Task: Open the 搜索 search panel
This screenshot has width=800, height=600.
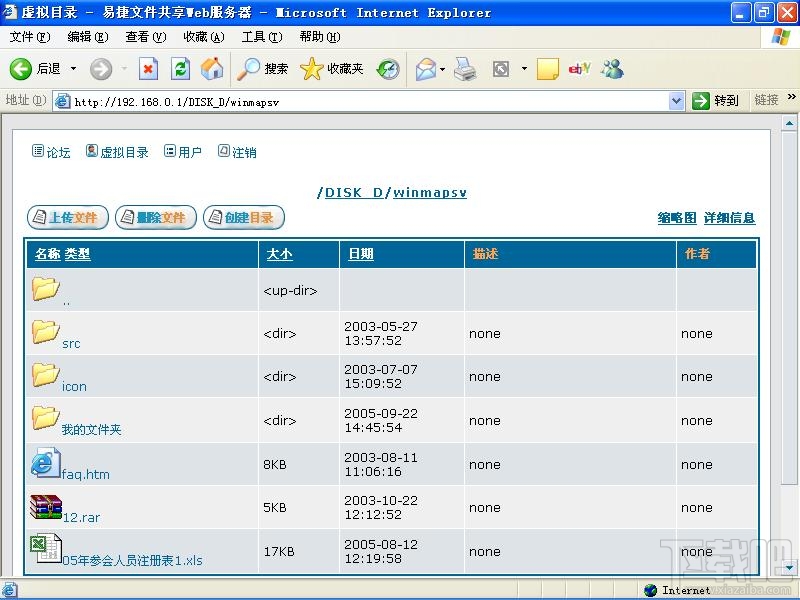Action: tap(262, 70)
